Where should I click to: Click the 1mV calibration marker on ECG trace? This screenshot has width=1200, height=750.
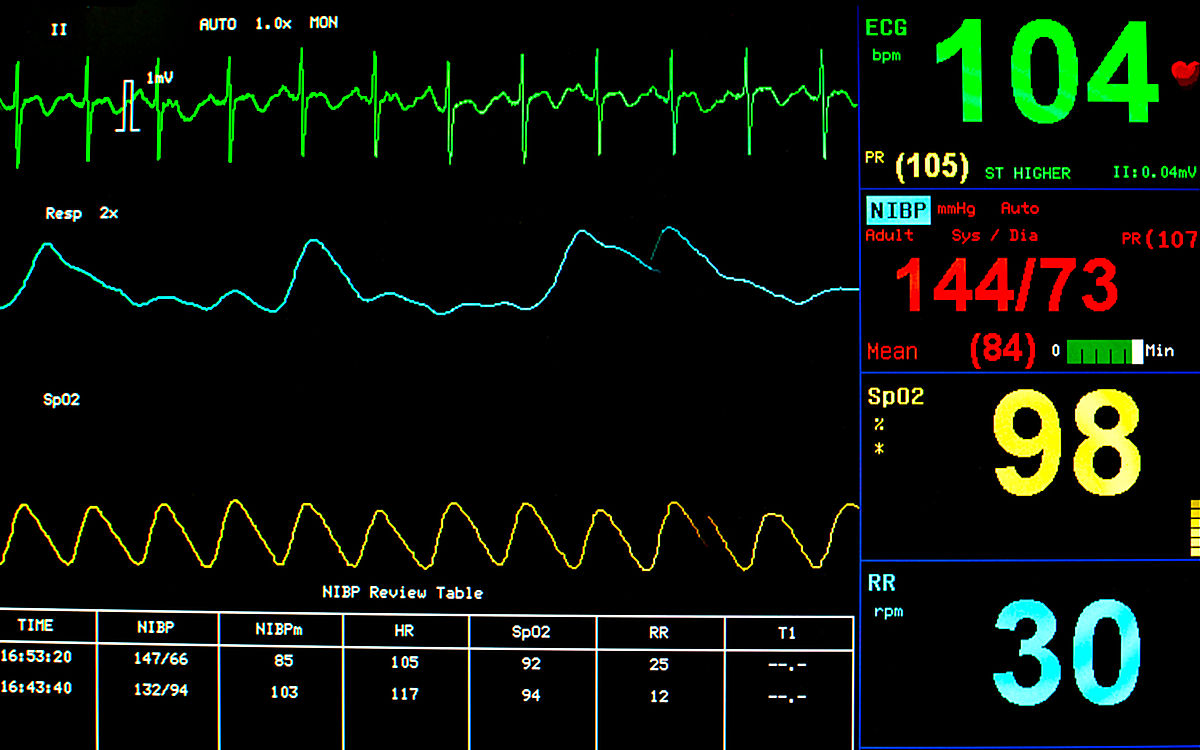[127, 106]
